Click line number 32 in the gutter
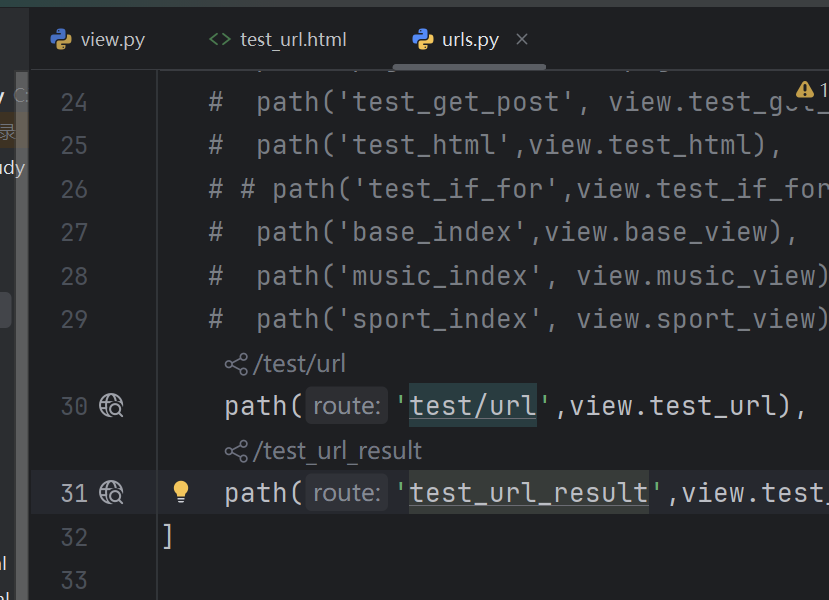Screen dimensions: 829x600 pyautogui.click(x=74, y=537)
